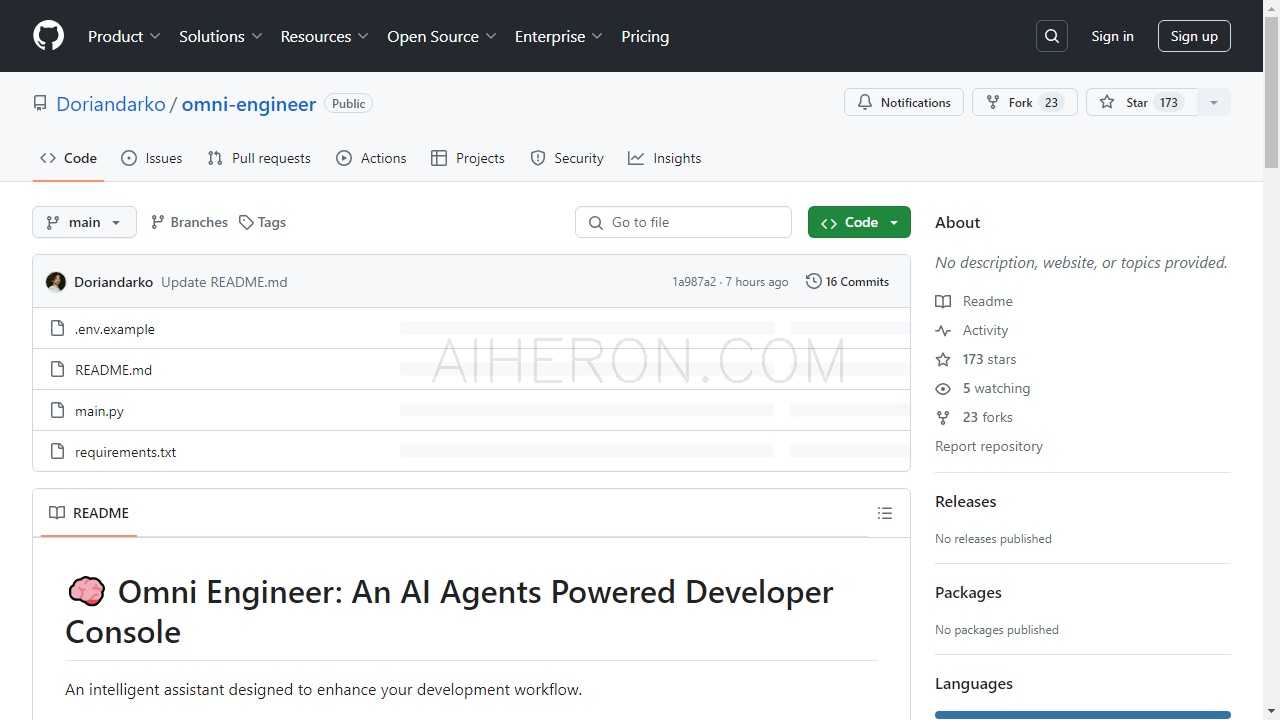Click the Sign in link

click(1112, 36)
